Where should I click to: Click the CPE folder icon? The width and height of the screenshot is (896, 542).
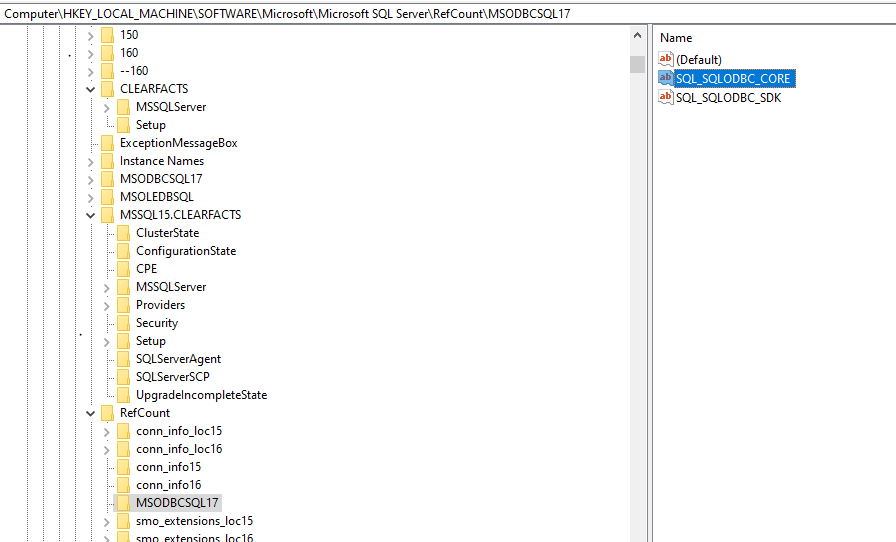tap(123, 269)
